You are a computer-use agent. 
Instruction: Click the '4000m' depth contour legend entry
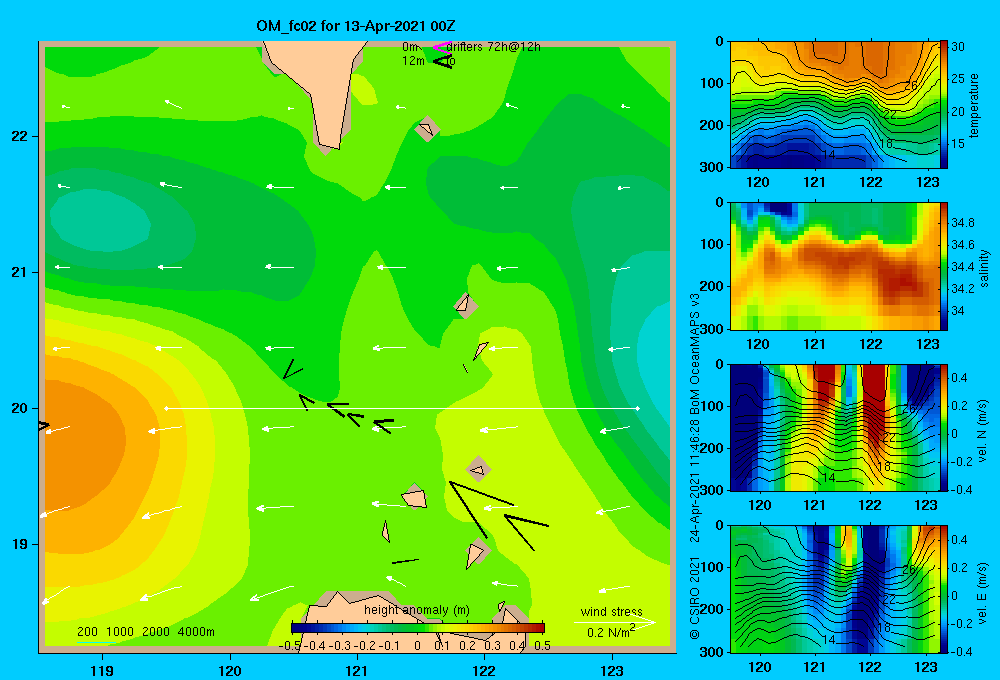pyautogui.click(x=196, y=632)
